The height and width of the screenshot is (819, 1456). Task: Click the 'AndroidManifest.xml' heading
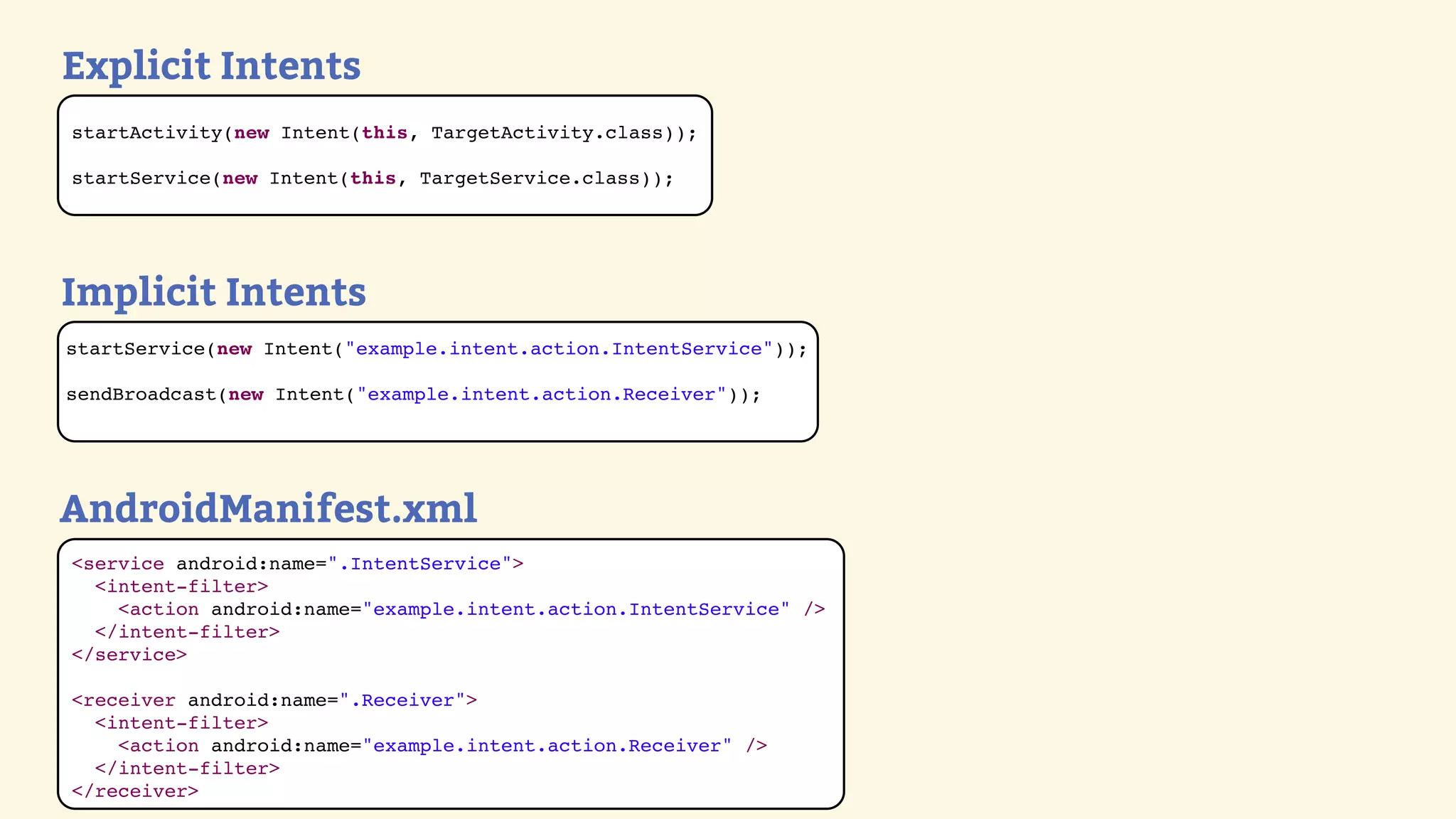269,508
